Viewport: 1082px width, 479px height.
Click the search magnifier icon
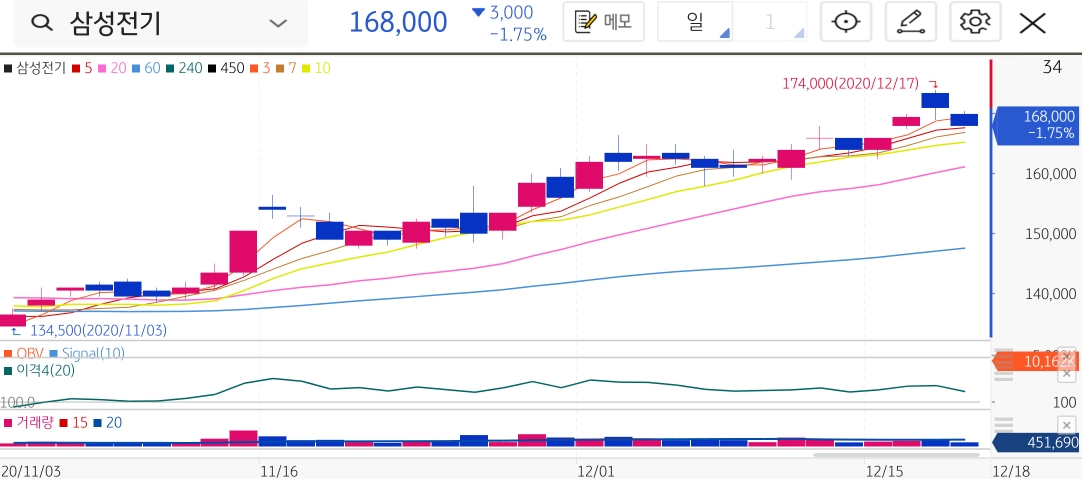click(43, 23)
